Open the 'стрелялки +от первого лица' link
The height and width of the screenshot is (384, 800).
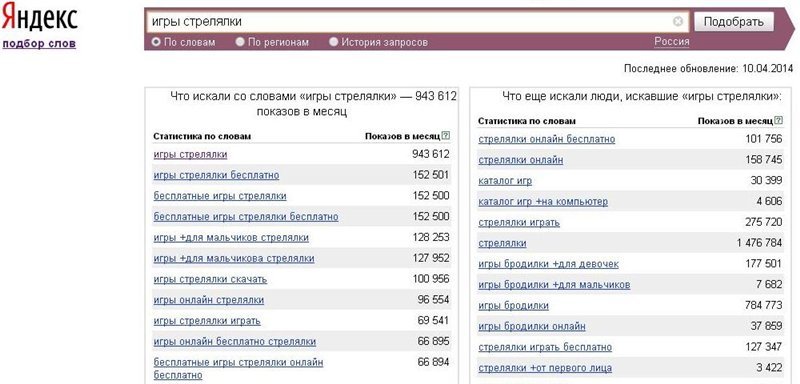pos(545,368)
